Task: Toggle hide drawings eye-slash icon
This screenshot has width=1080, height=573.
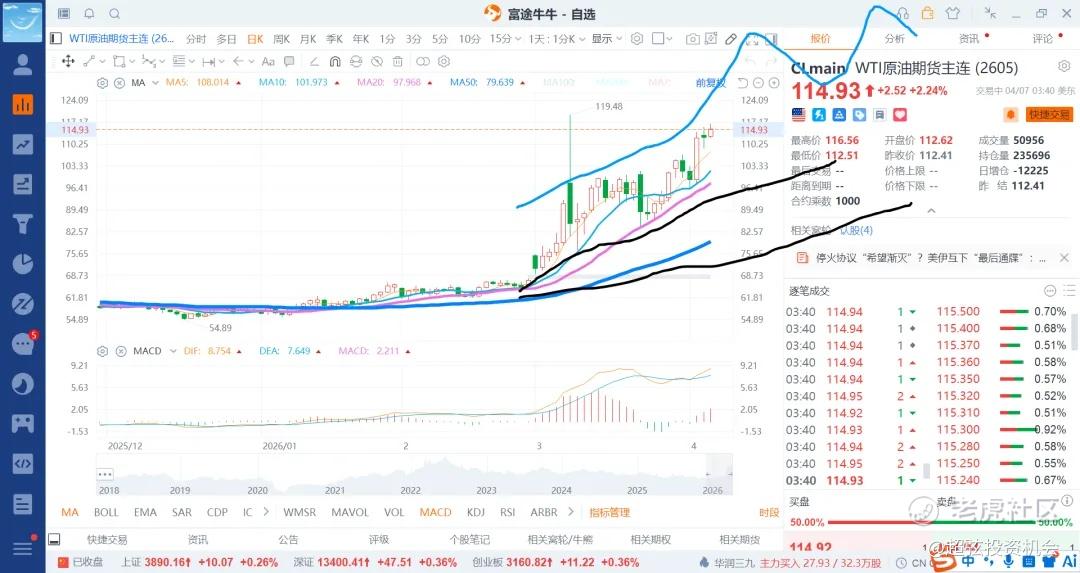Action: (x=376, y=61)
